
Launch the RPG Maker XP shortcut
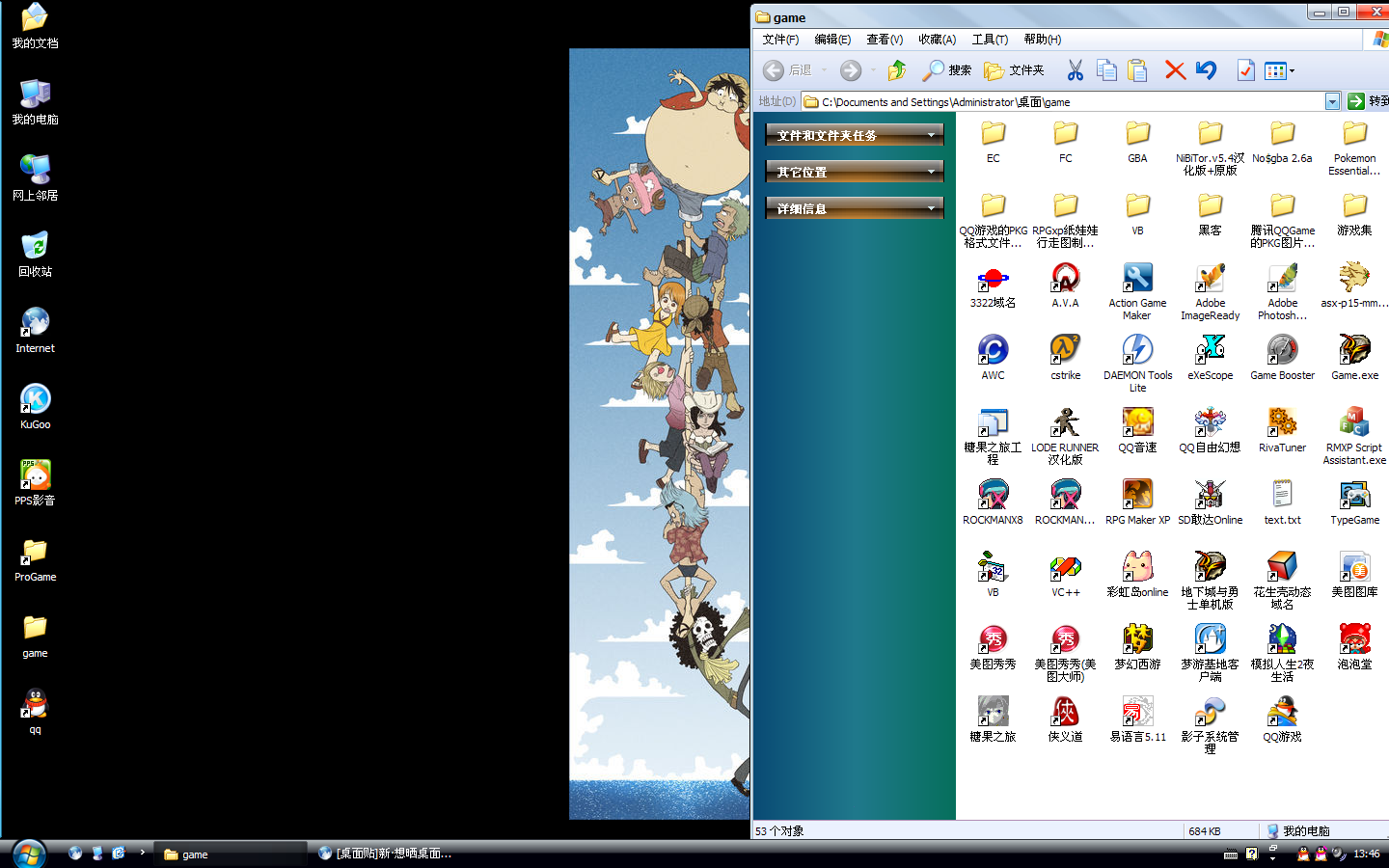coord(1137,502)
